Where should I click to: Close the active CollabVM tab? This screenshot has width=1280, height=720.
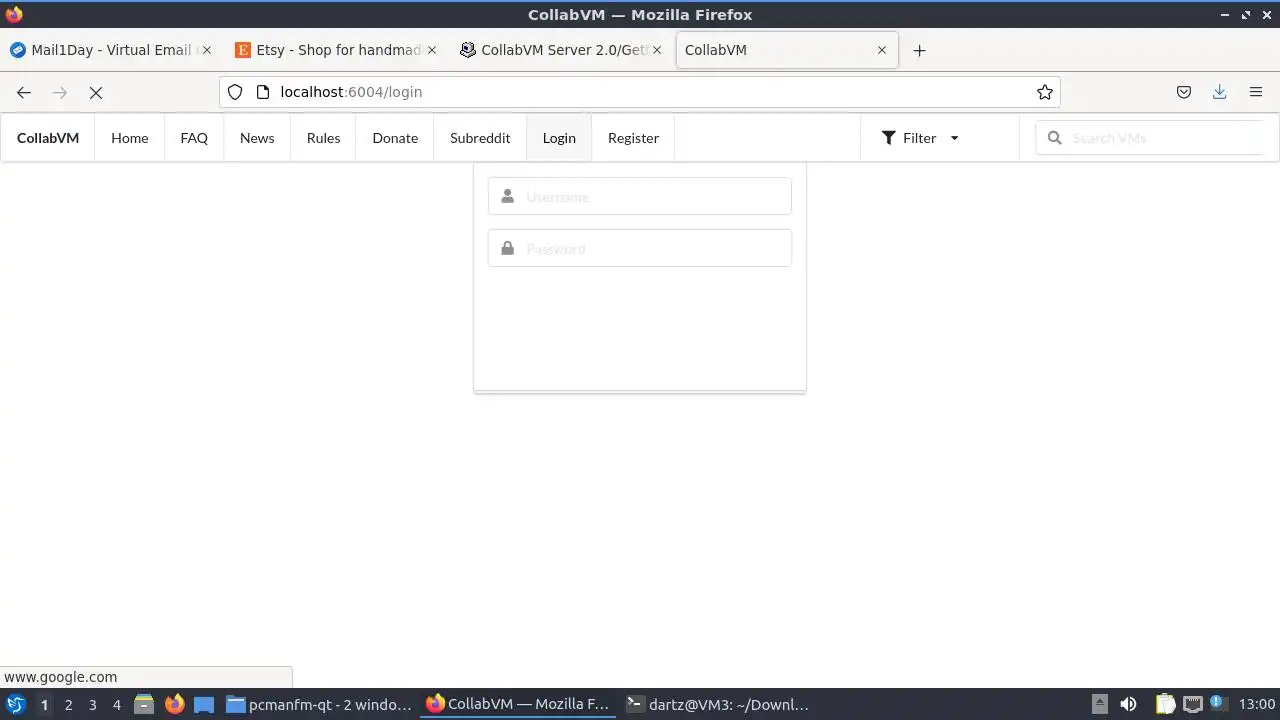(x=882, y=50)
